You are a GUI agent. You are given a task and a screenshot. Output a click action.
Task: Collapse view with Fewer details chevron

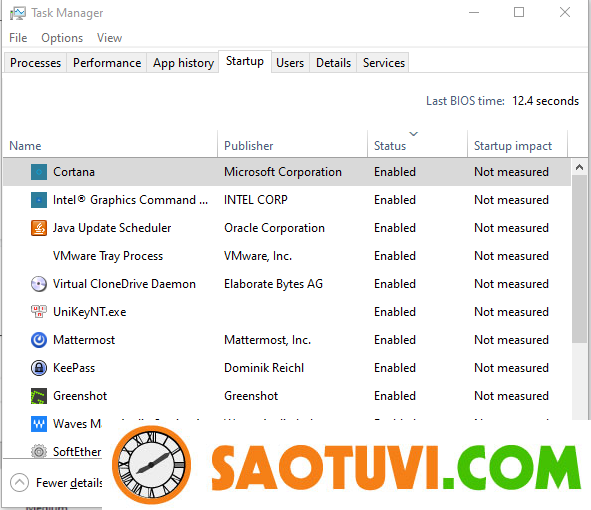pyautogui.click(x=20, y=482)
